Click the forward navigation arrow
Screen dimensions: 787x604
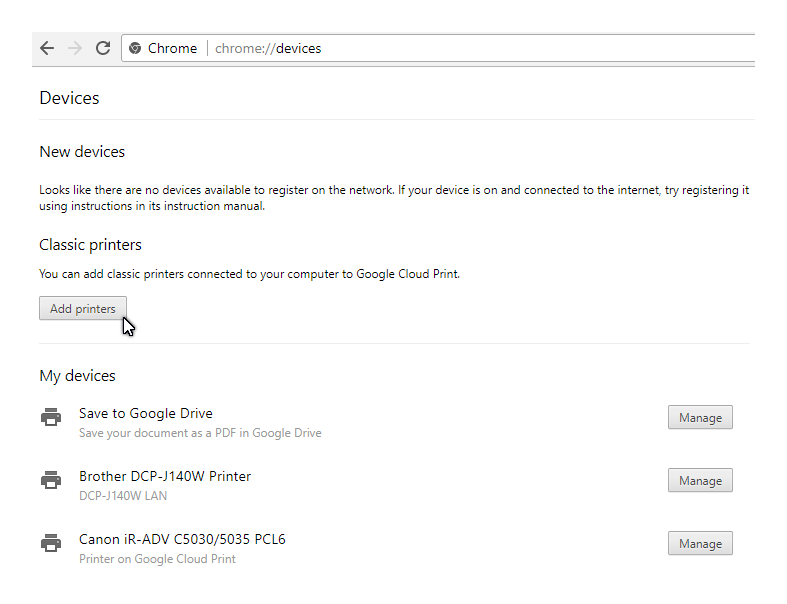[x=75, y=48]
